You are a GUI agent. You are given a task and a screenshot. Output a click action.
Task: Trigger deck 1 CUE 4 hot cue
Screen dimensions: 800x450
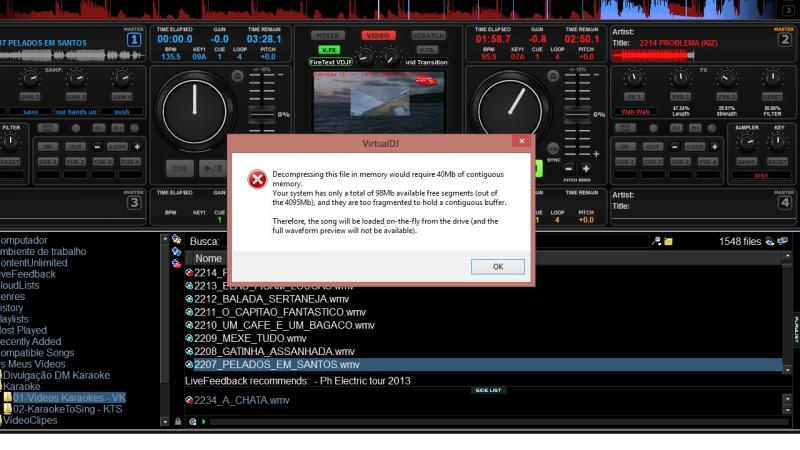(x=131, y=162)
